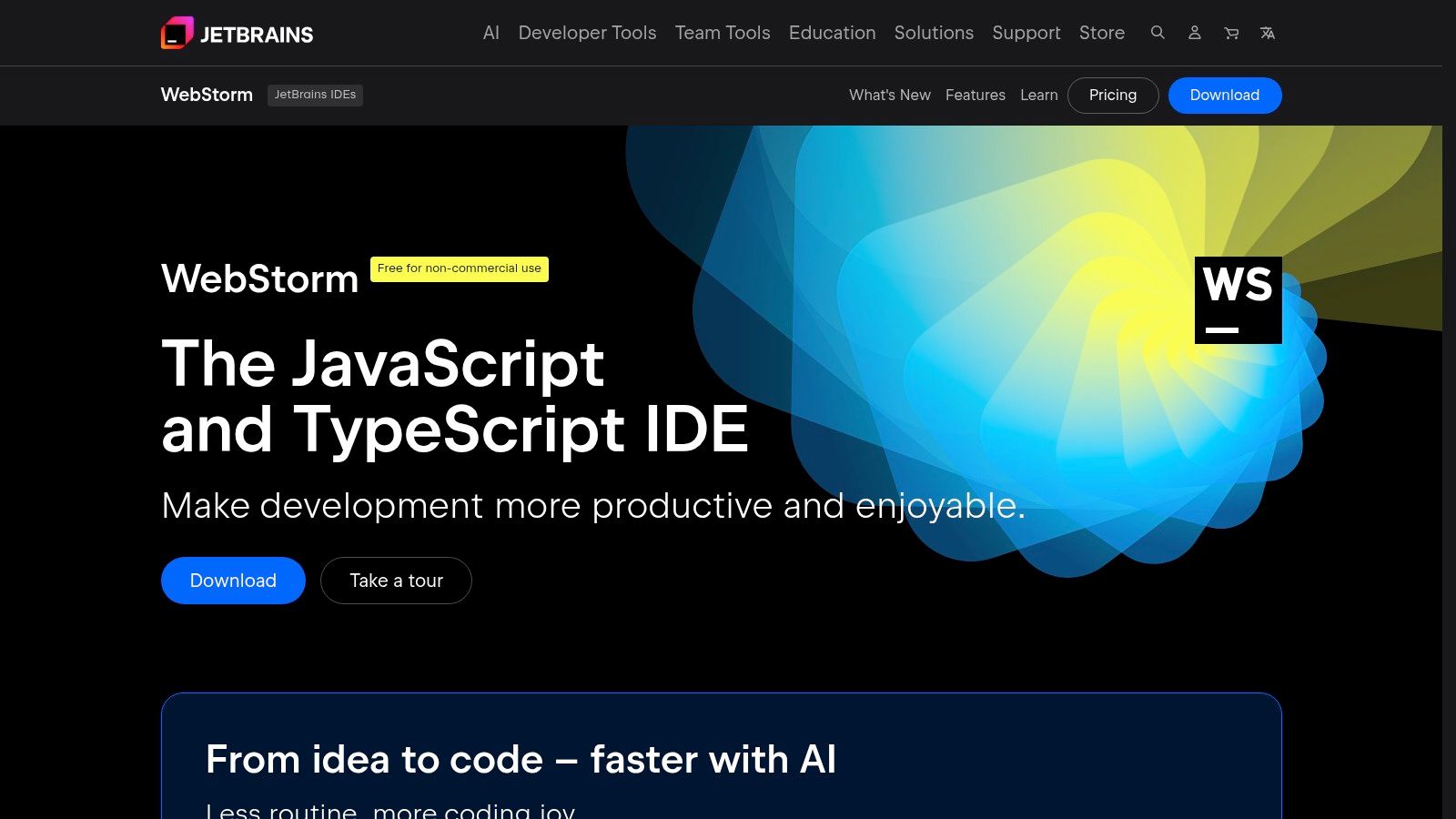Click the yellow Free for non-commercial use label

459,268
